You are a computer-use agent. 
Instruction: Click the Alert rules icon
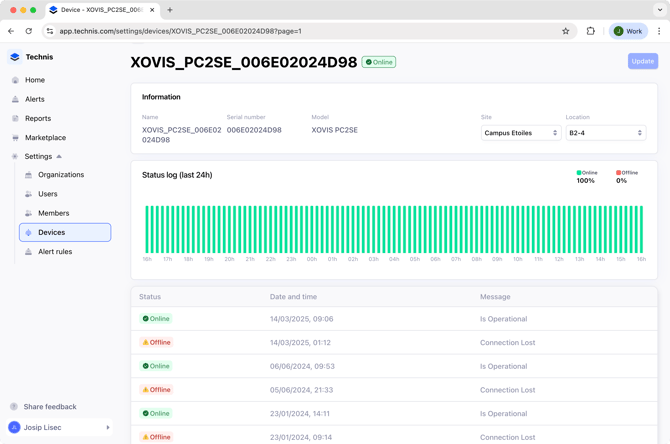[29, 252]
